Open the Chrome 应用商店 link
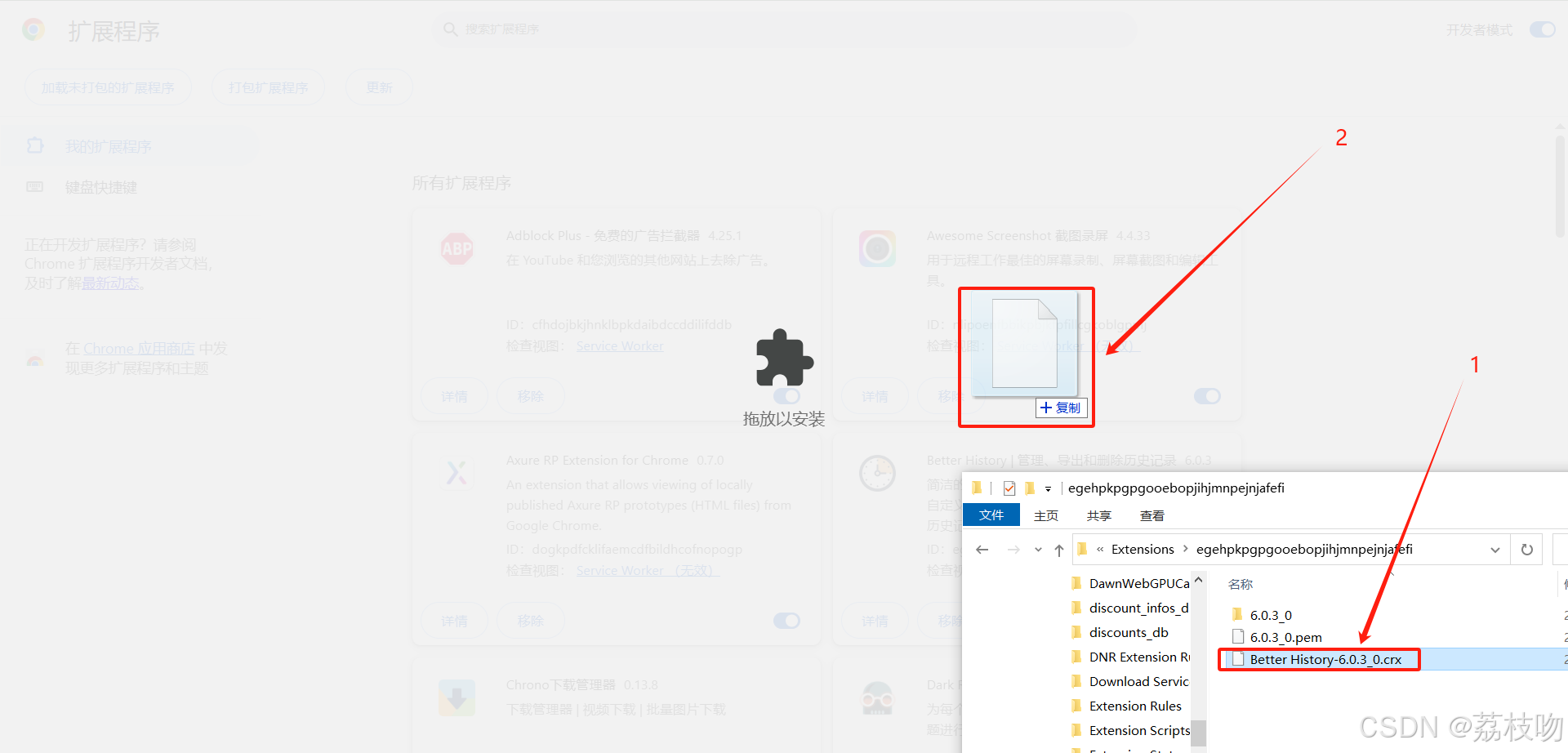1568x753 pixels. 139,349
